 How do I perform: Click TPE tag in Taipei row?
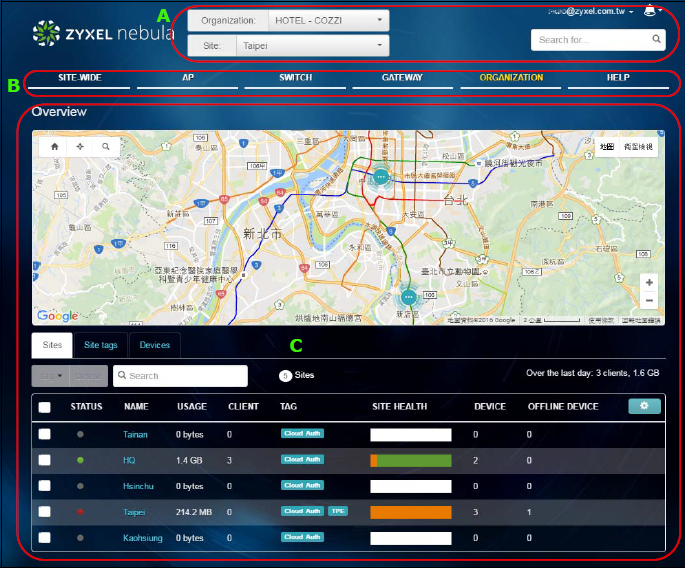[x=338, y=511]
